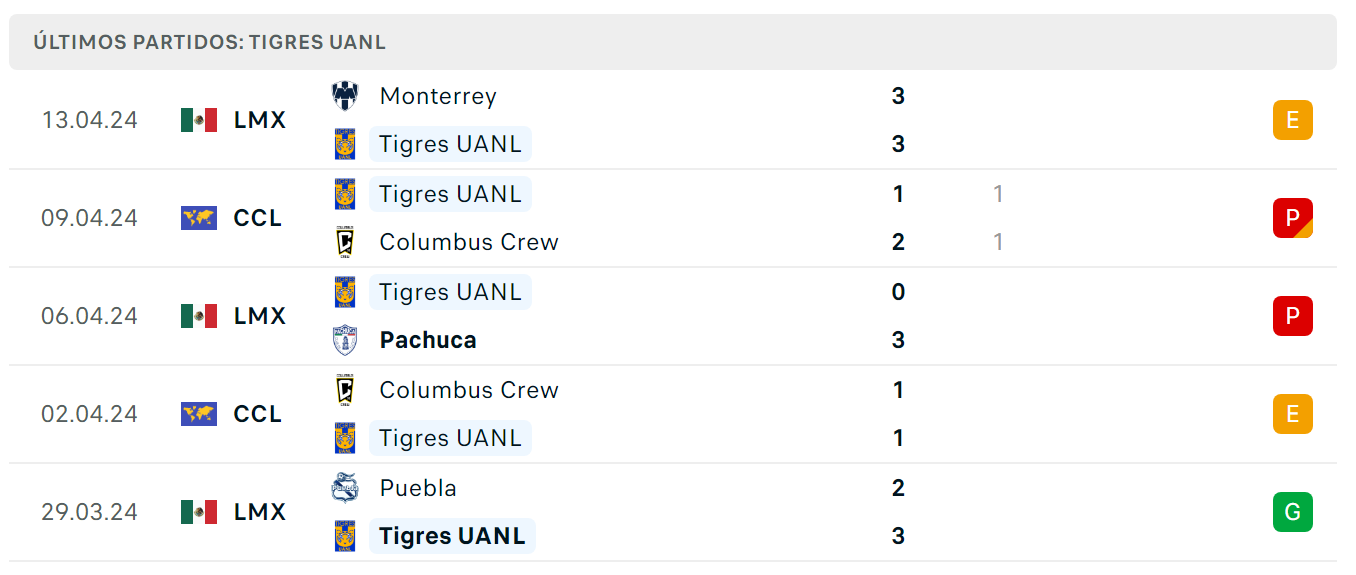The width and height of the screenshot is (1356, 575).
Task: Click the Pachuca club crest icon
Action: coord(345,340)
